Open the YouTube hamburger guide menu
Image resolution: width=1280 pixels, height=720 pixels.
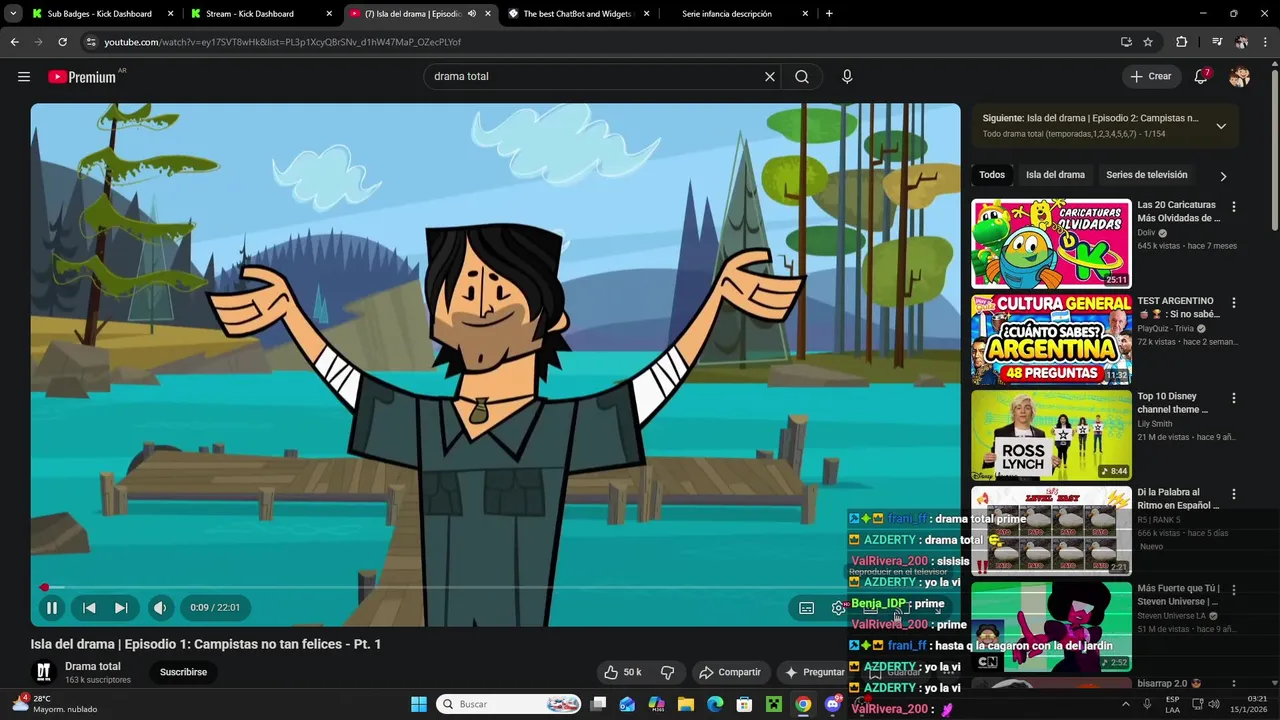[24, 77]
